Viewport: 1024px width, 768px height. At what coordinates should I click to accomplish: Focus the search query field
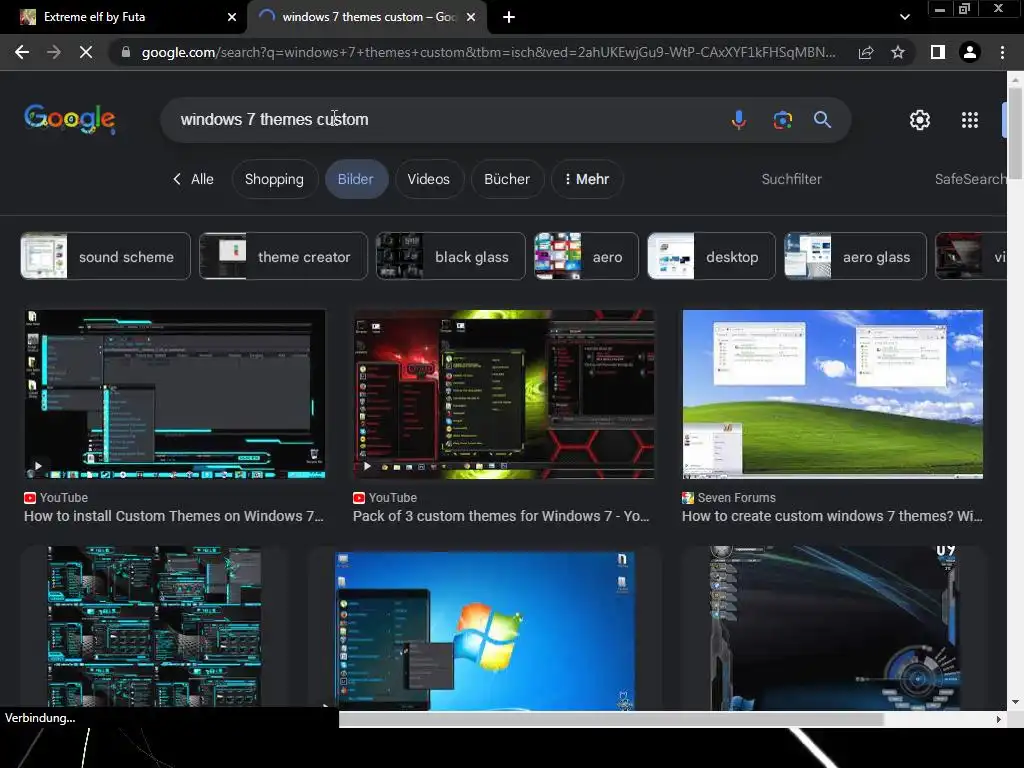coord(444,120)
